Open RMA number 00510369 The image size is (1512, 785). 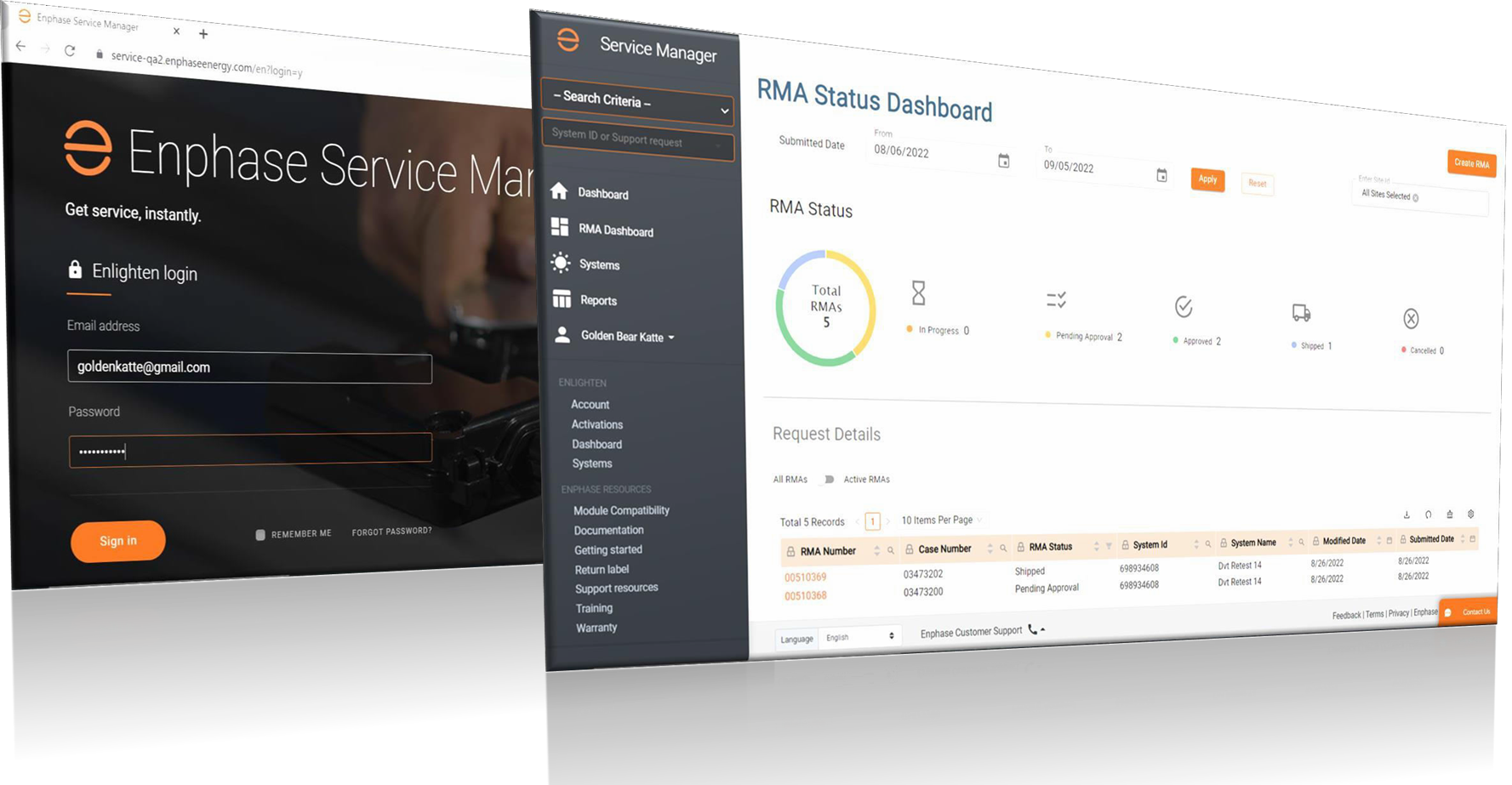[805, 577]
